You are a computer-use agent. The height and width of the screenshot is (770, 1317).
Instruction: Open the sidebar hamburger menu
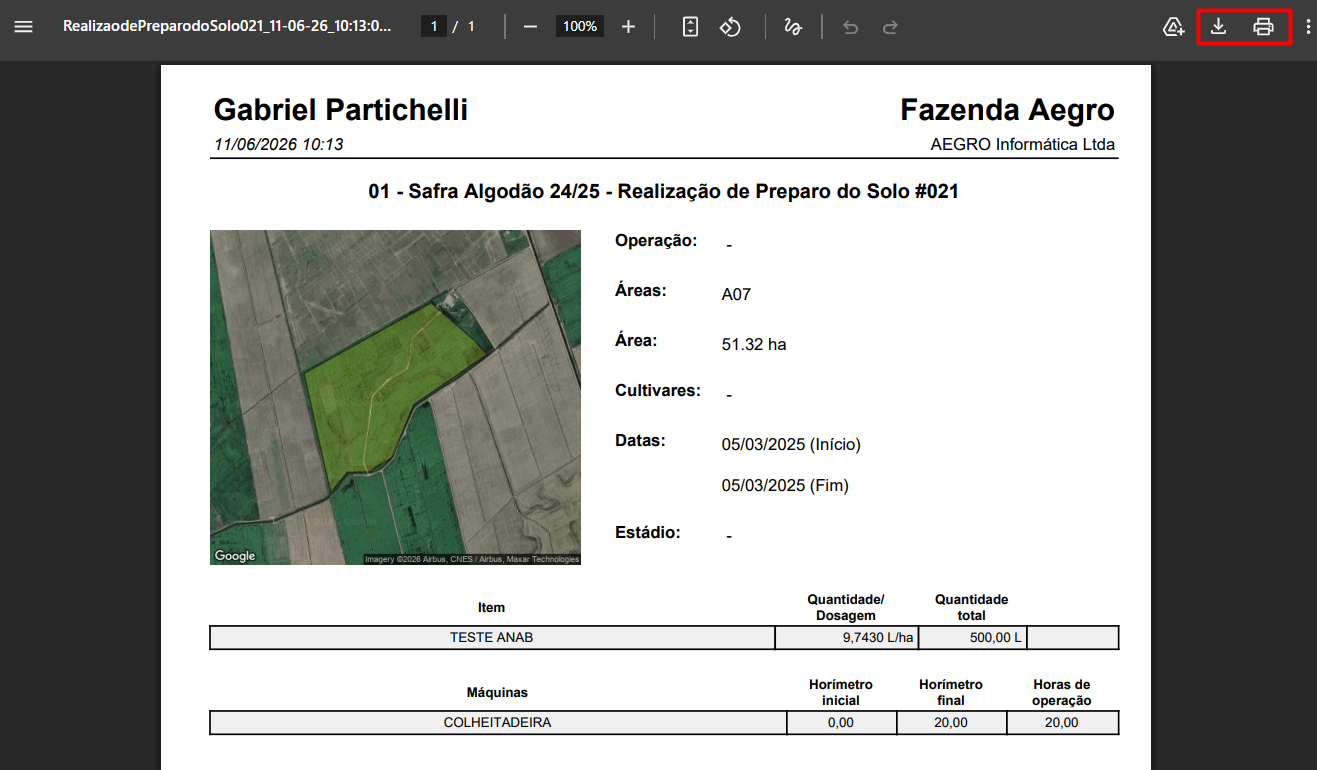point(24,27)
